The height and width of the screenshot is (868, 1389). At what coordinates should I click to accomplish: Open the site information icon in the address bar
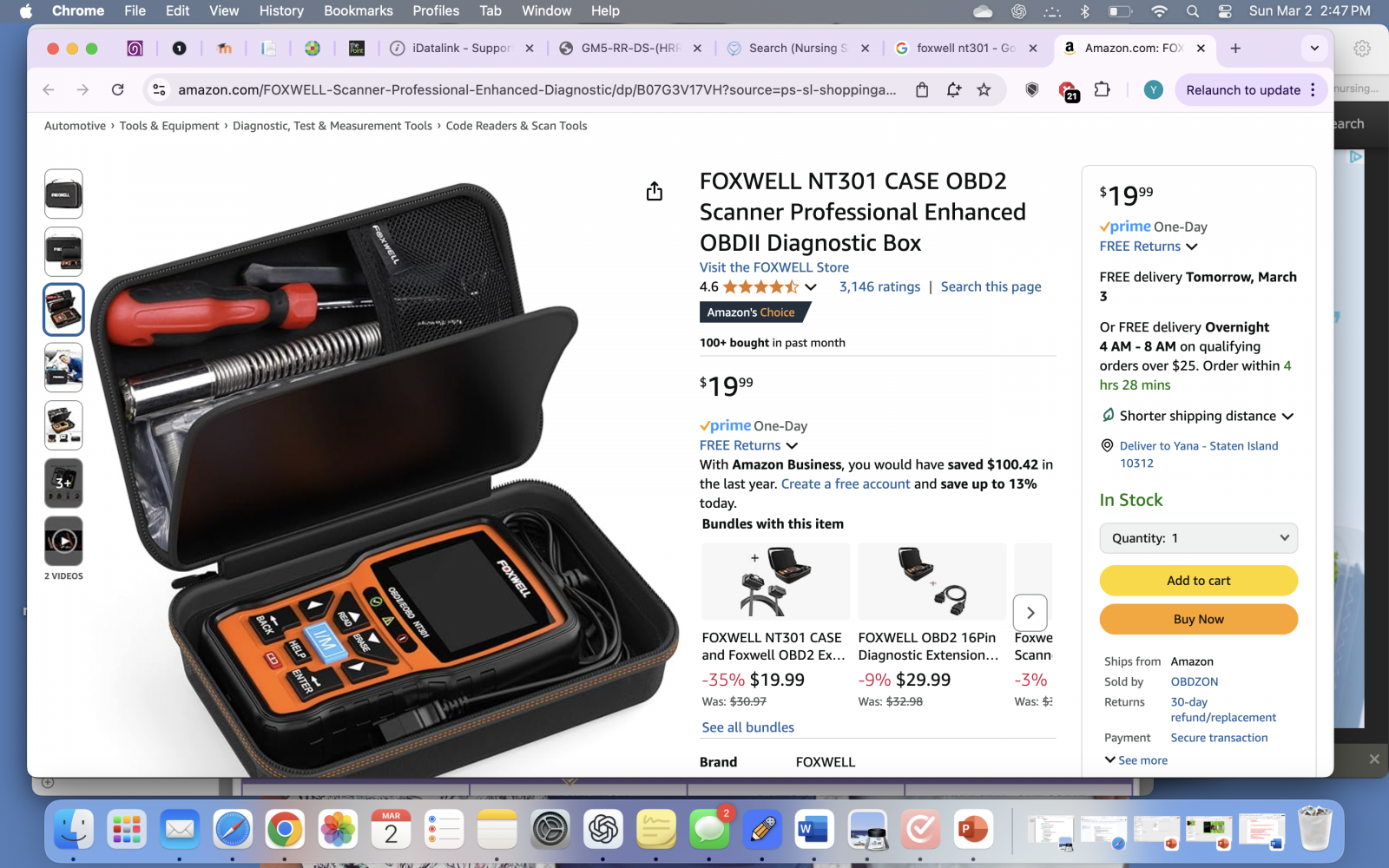pos(159,89)
